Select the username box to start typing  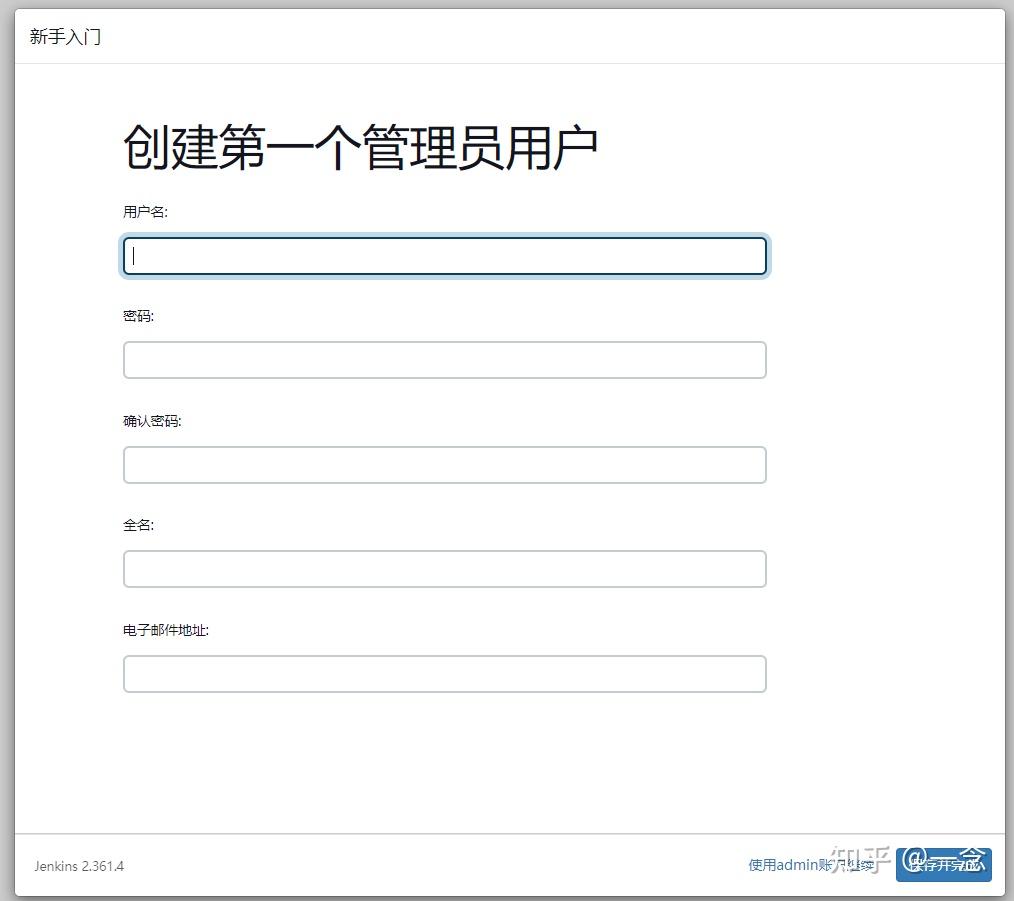coord(445,256)
